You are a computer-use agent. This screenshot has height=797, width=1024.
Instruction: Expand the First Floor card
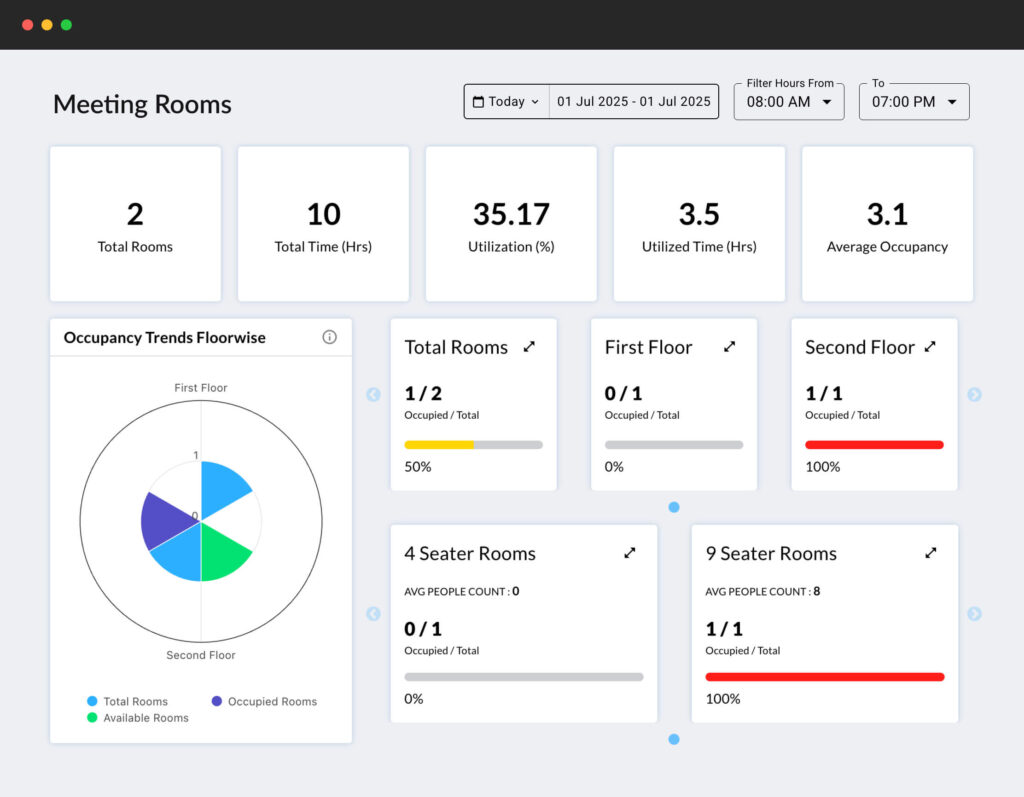pyautogui.click(x=729, y=347)
